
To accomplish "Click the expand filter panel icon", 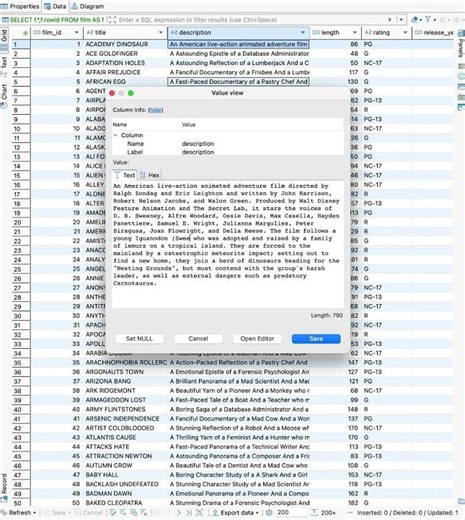I will point(112,20).
